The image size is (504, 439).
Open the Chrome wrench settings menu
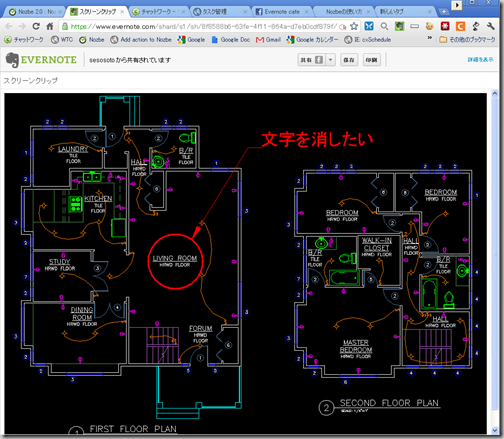coord(490,26)
